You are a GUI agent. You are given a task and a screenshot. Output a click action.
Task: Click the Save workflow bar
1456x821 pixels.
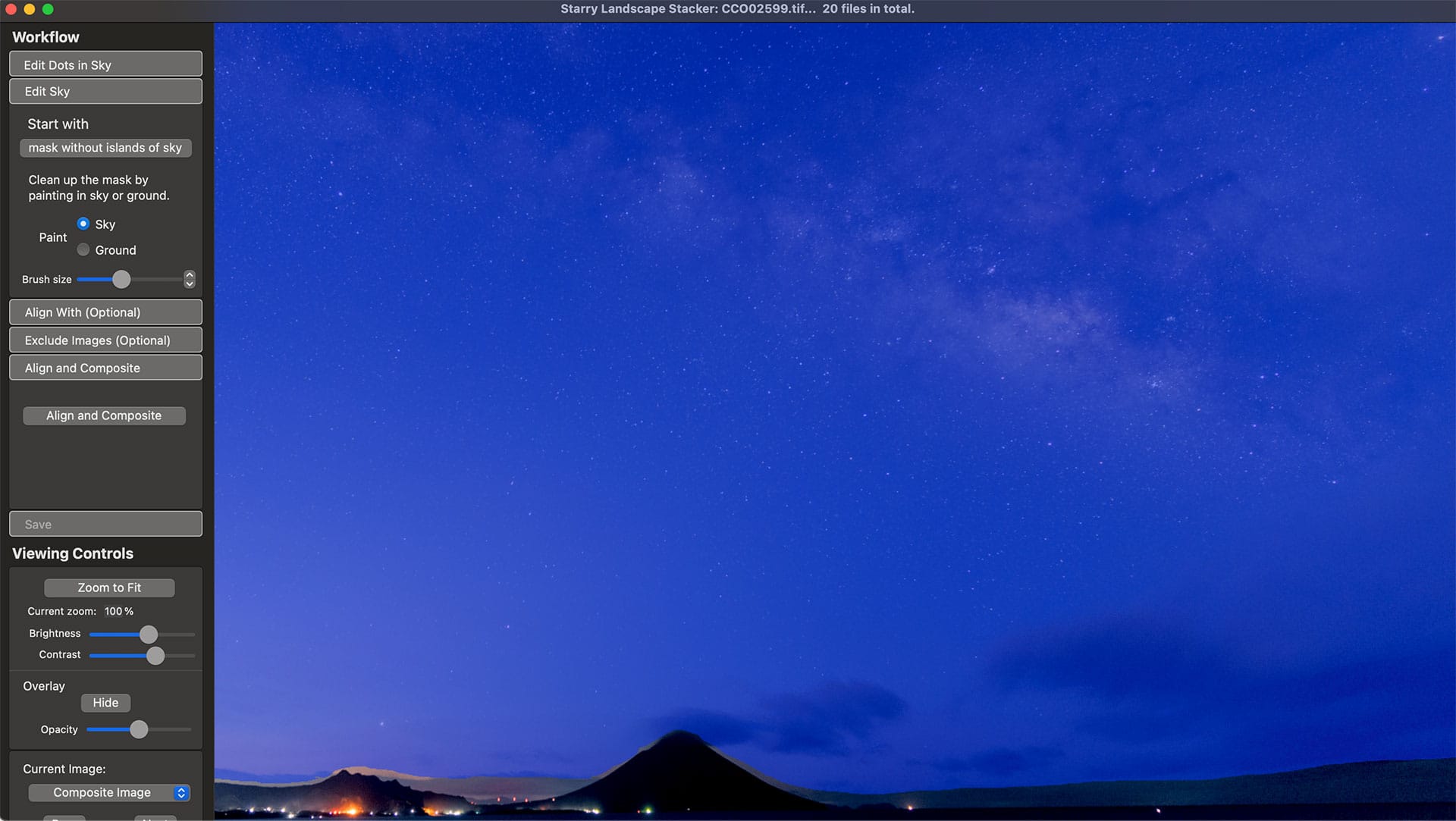105,524
